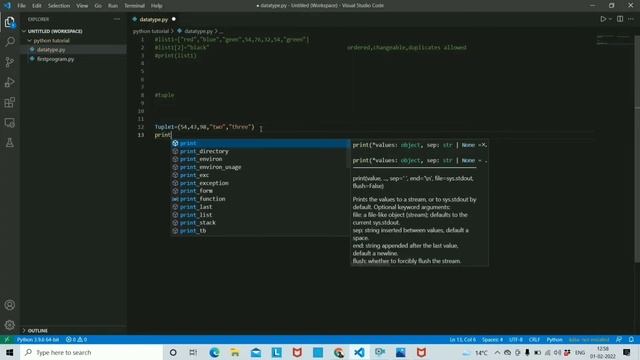Change indentation via Spaces: 4
The height and width of the screenshot is (360, 640).
tap(492, 340)
